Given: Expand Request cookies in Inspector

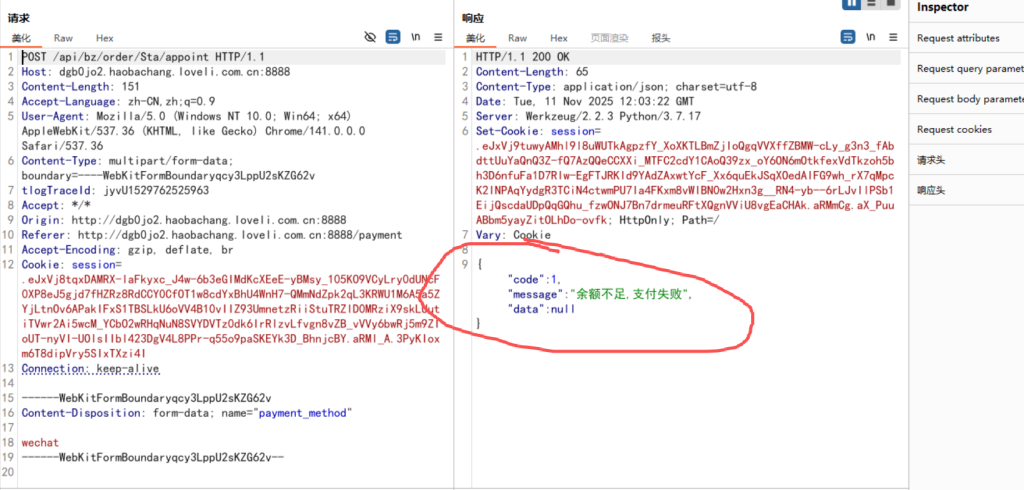Looking at the screenshot, I should (x=954, y=129).
